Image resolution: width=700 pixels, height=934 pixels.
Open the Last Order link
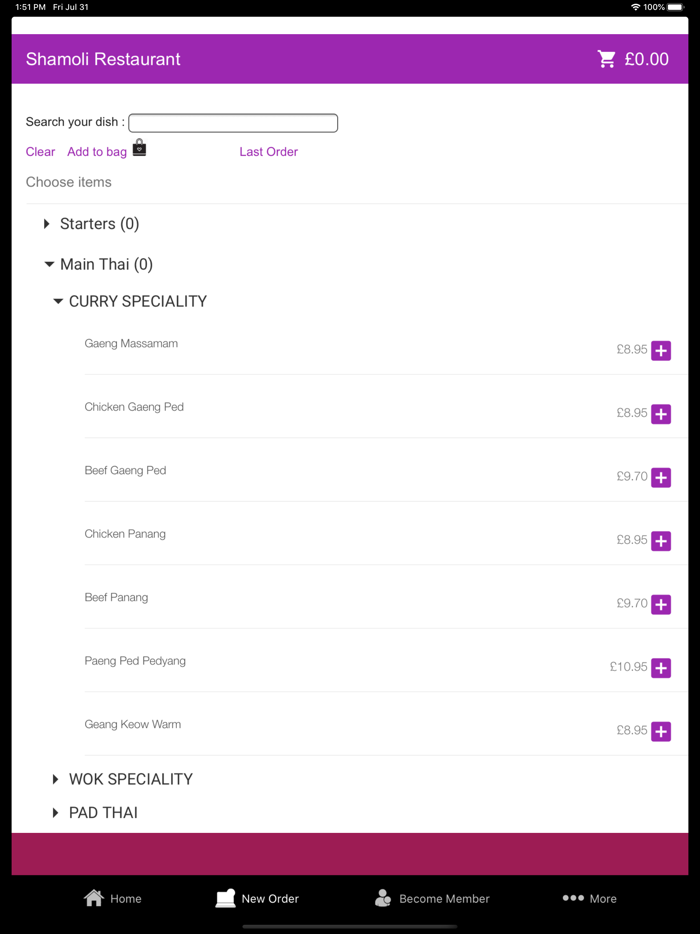tap(269, 152)
